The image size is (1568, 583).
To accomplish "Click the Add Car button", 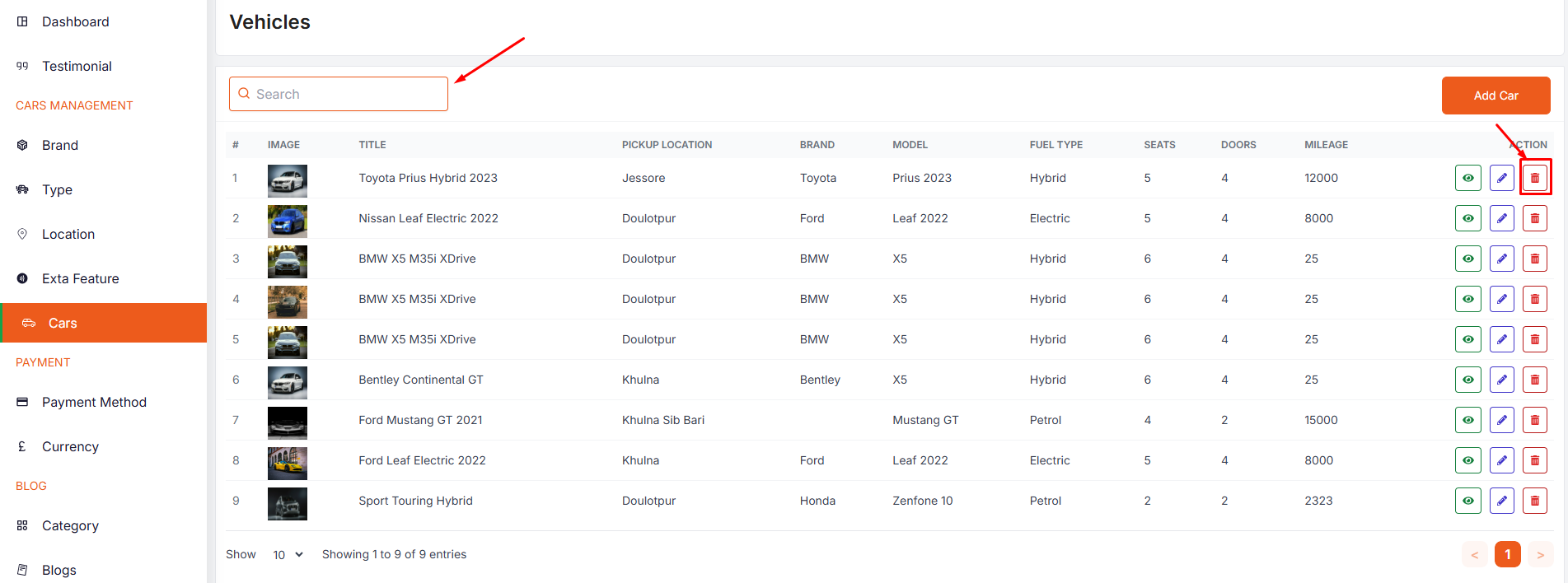I will point(1495,96).
